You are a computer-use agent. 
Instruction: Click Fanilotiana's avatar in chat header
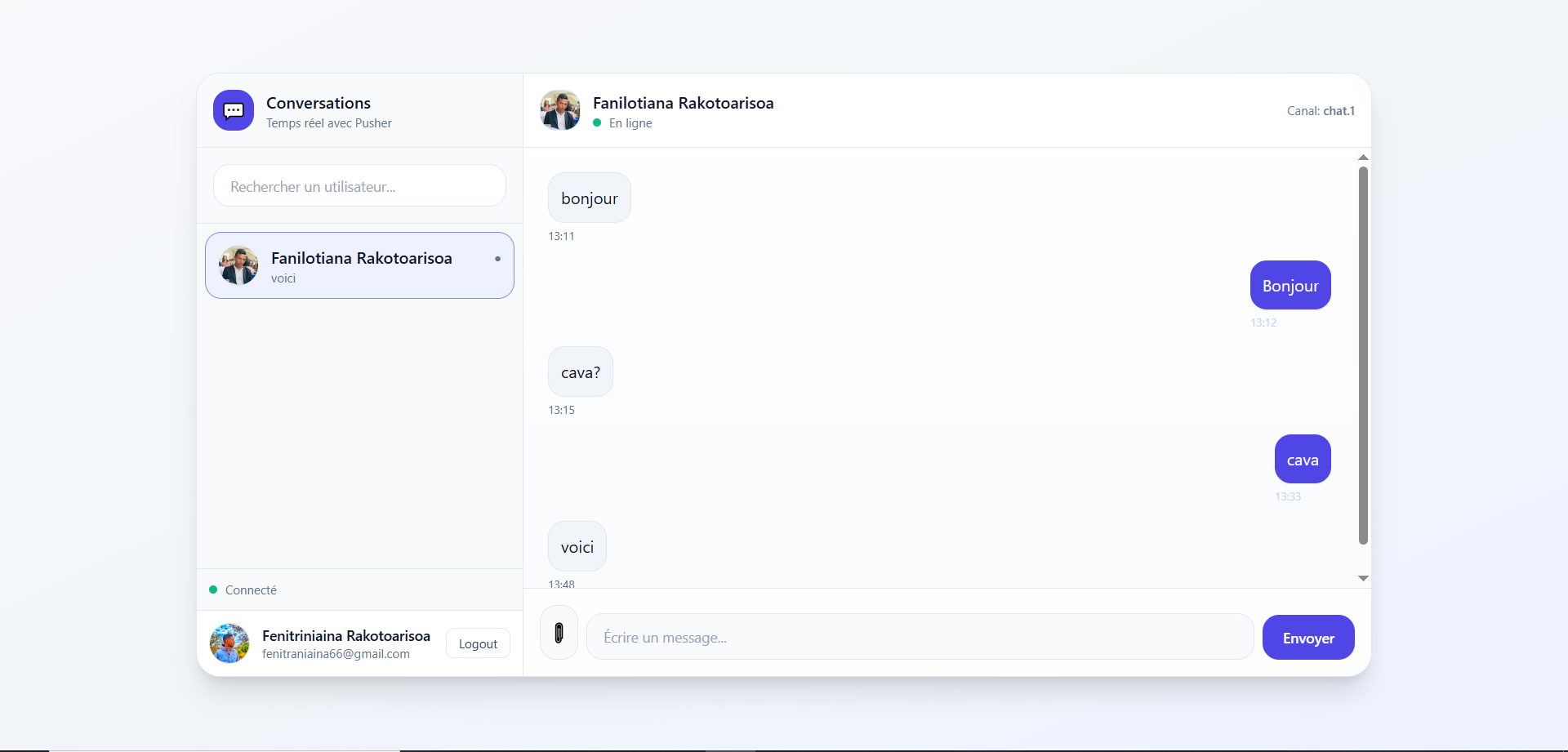(x=560, y=110)
